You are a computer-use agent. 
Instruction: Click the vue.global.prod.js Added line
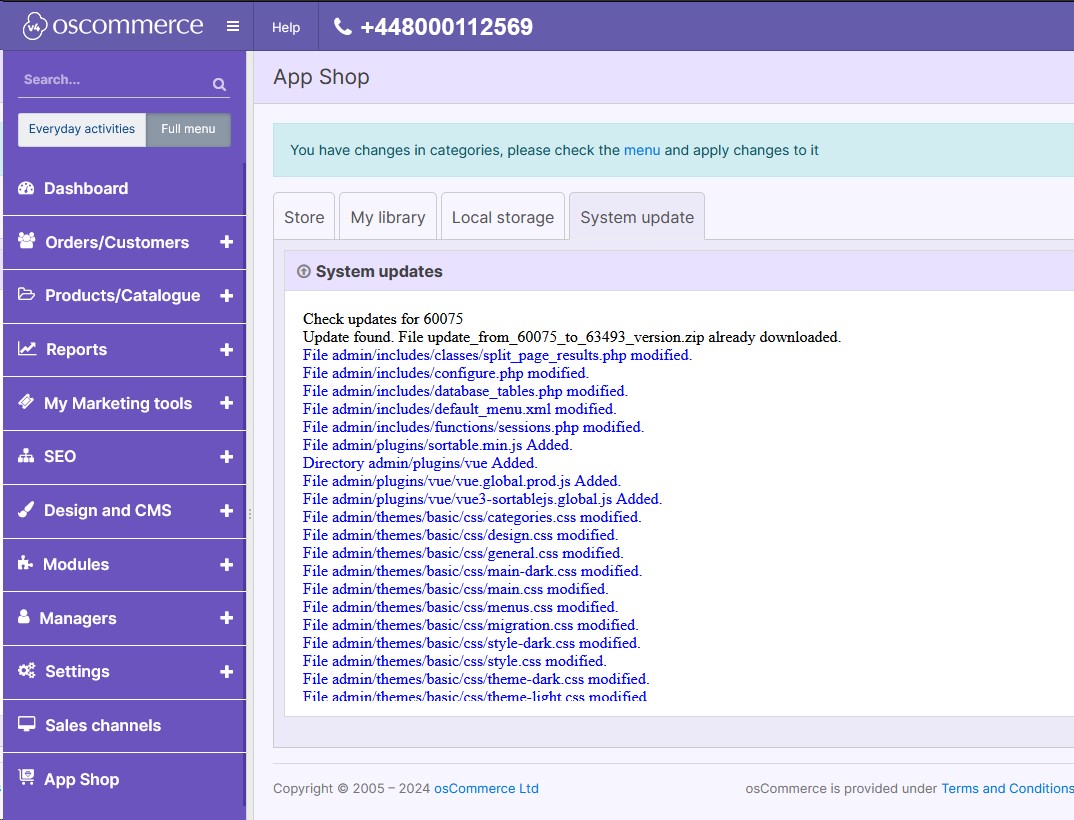point(462,481)
